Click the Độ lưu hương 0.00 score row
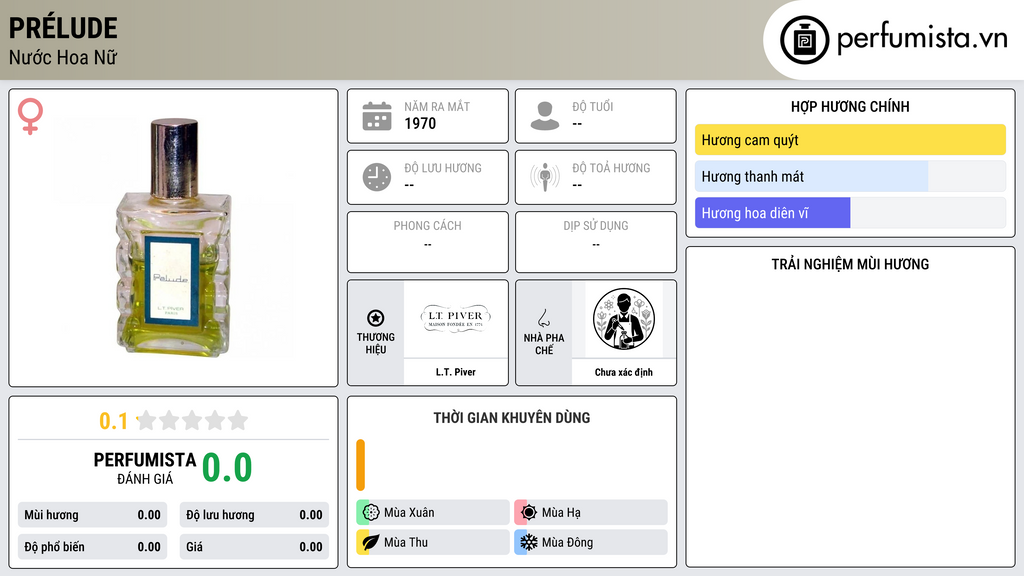 pyautogui.click(x=254, y=515)
